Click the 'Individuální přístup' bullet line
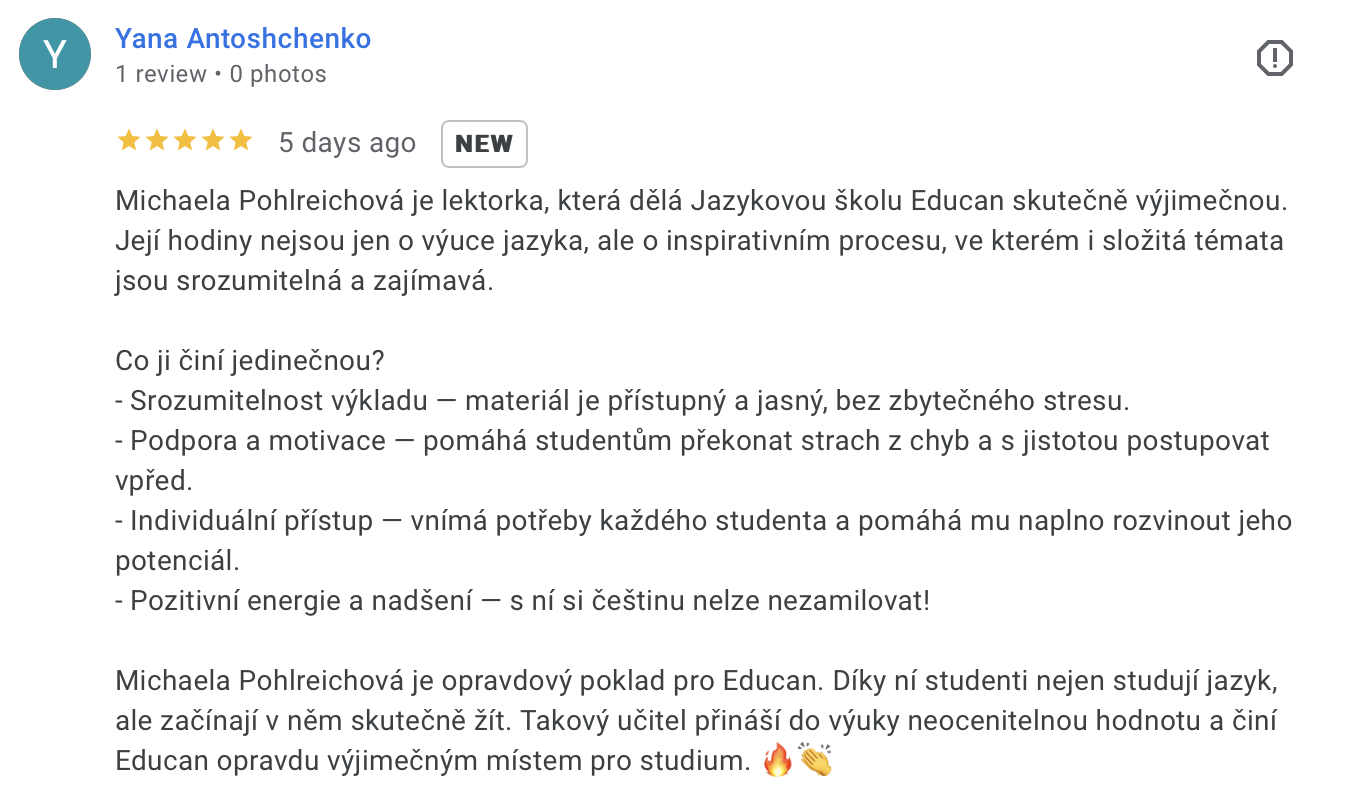Viewport: 1346px width, 803px height. (x=704, y=541)
